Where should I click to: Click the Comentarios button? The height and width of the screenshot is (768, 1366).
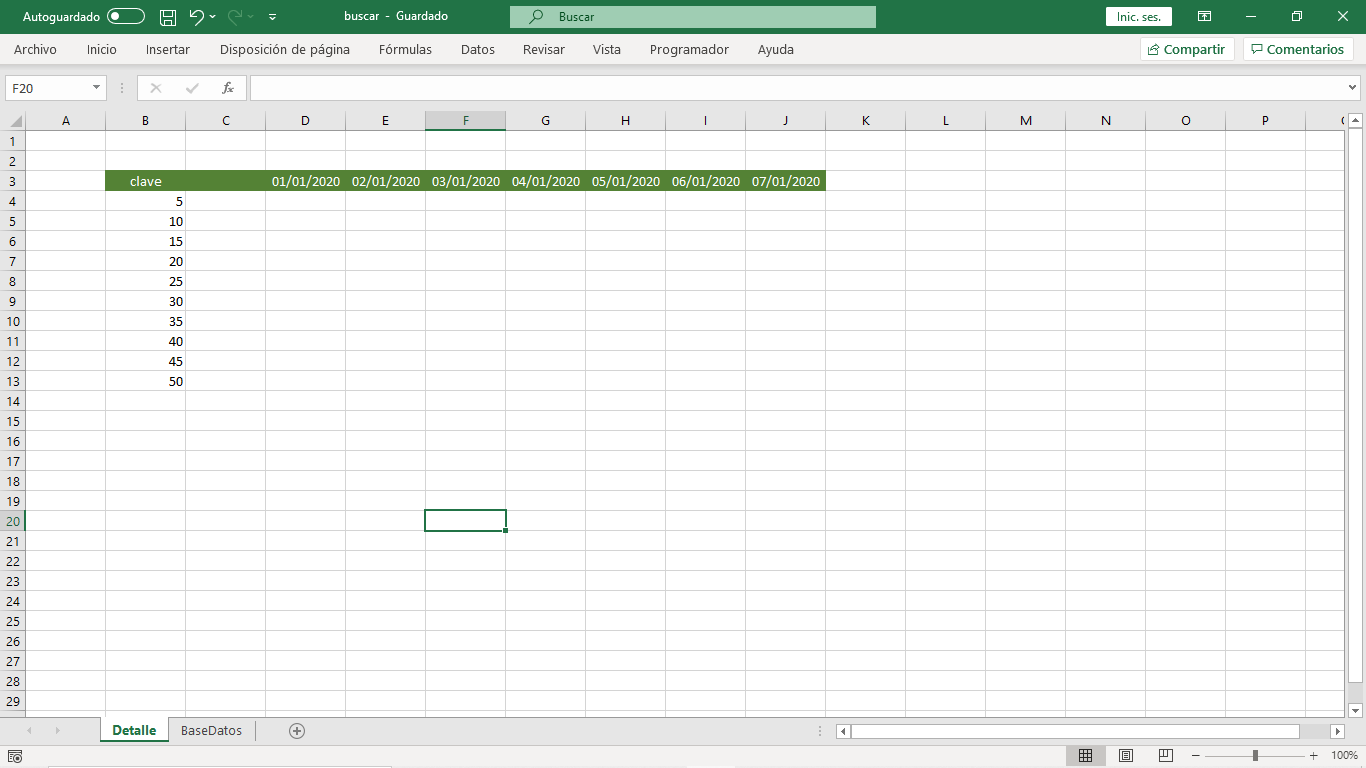(x=1298, y=49)
